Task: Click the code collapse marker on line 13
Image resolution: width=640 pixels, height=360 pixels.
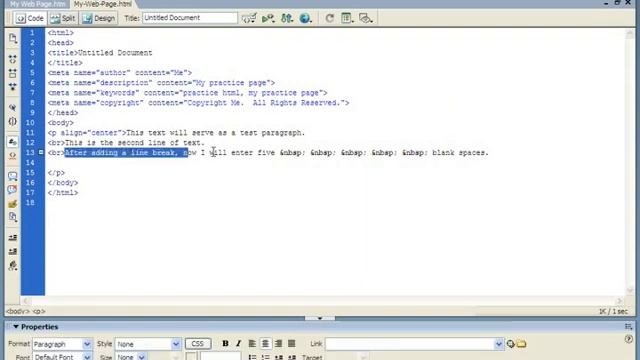Action: (41, 152)
